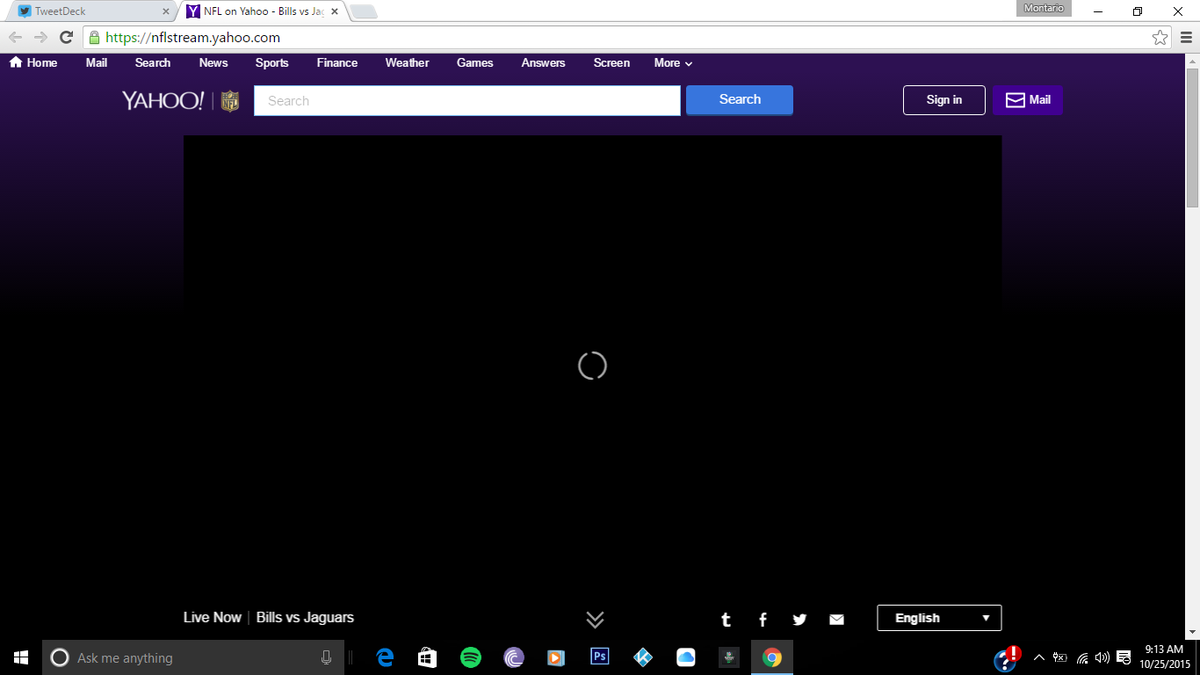The width and height of the screenshot is (1200, 675).
Task: Go forward in the browser
Action: click(x=41, y=37)
